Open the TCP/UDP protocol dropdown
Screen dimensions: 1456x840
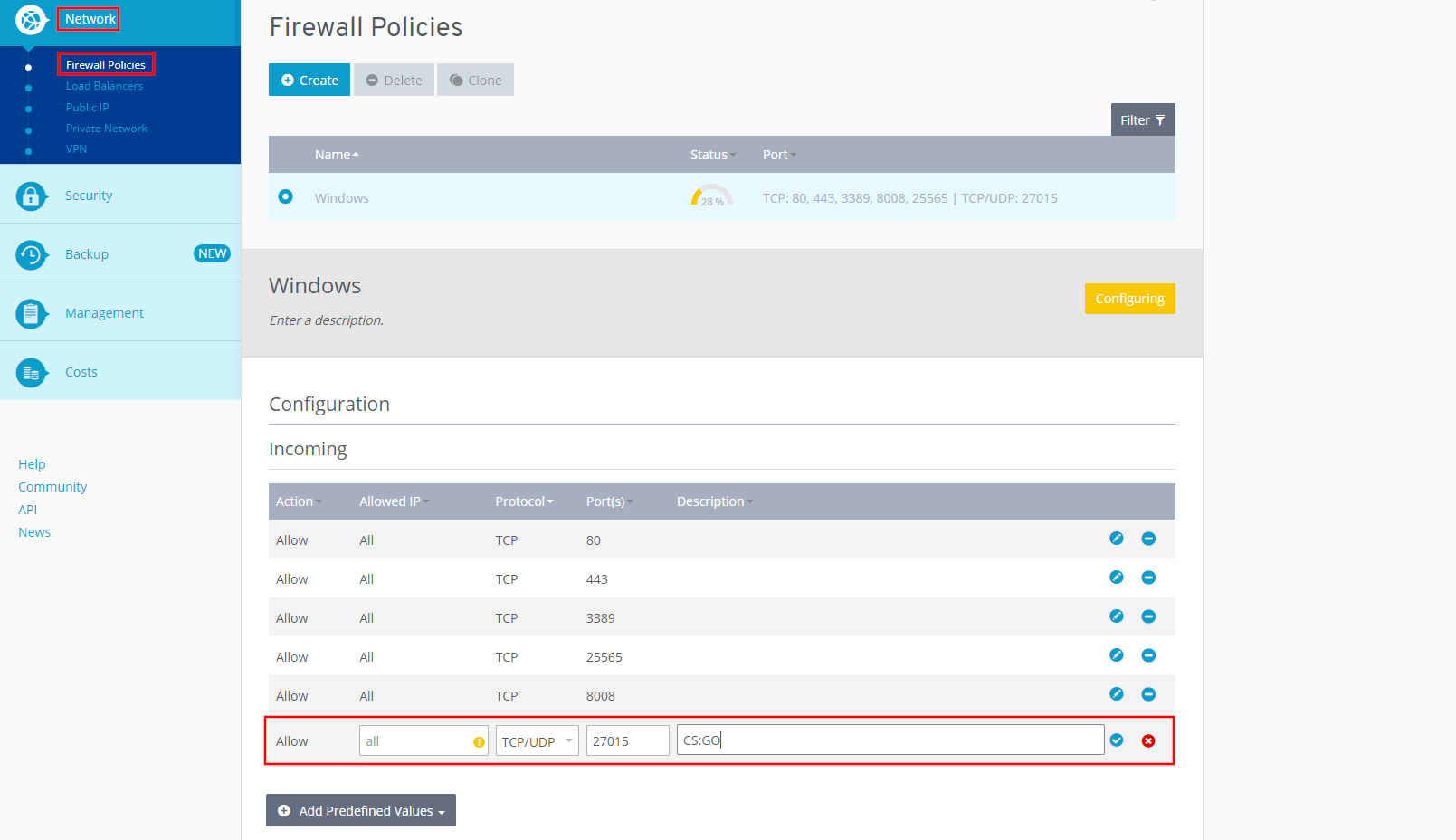pos(537,741)
